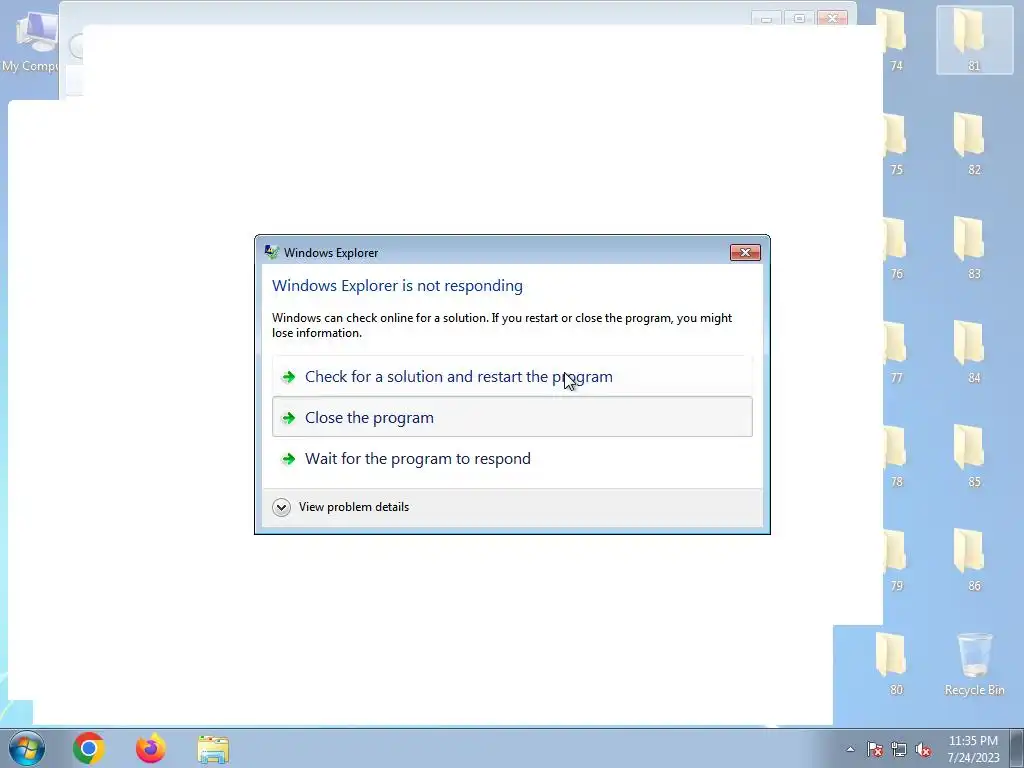1024x768 pixels.
Task: Select desktop folder 85
Action: pos(974,455)
